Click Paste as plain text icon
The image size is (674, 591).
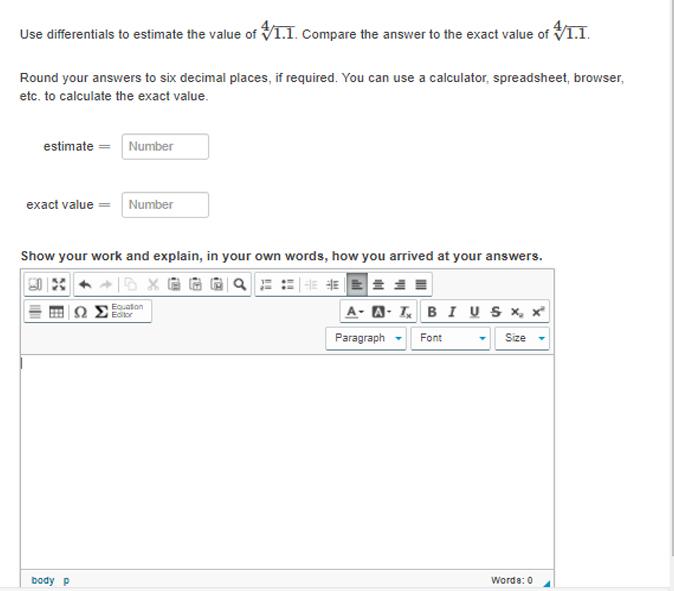click(x=196, y=285)
